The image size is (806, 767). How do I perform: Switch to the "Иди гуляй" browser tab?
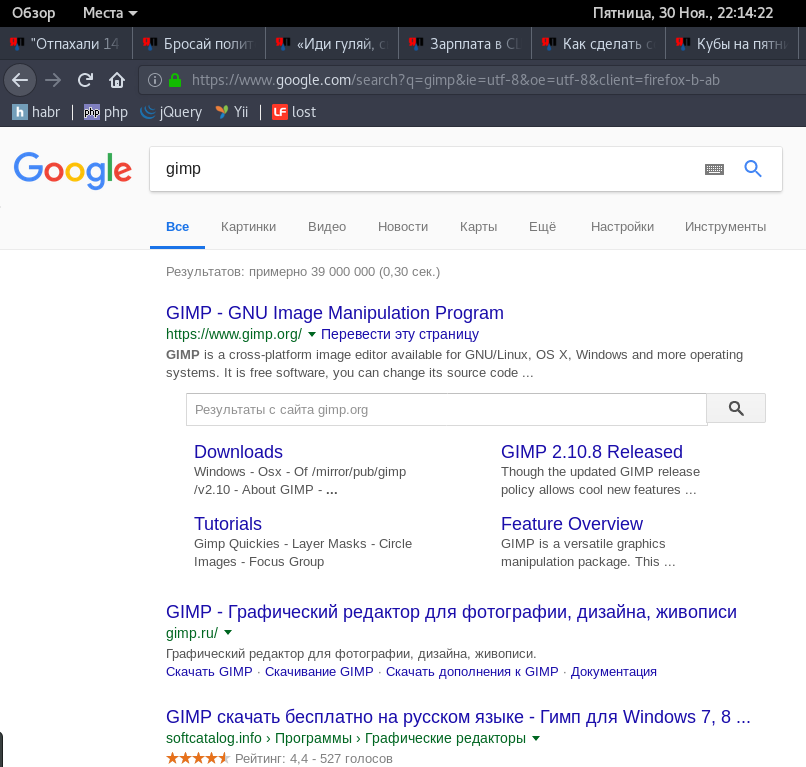tap(332, 44)
